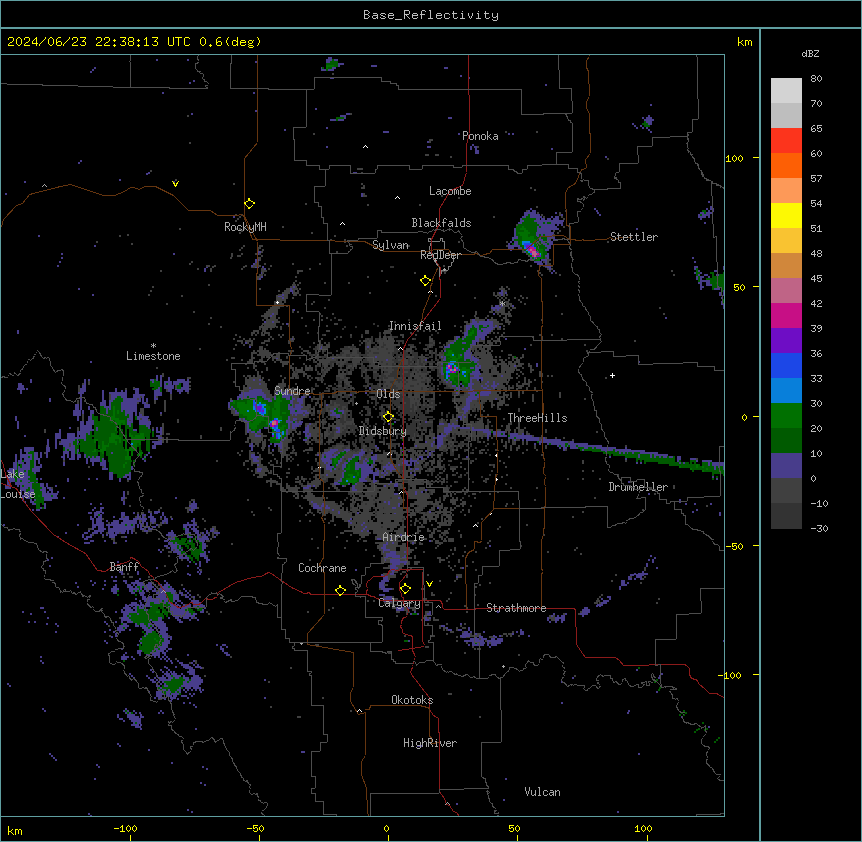Select the Innisfail label

(x=415, y=326)
